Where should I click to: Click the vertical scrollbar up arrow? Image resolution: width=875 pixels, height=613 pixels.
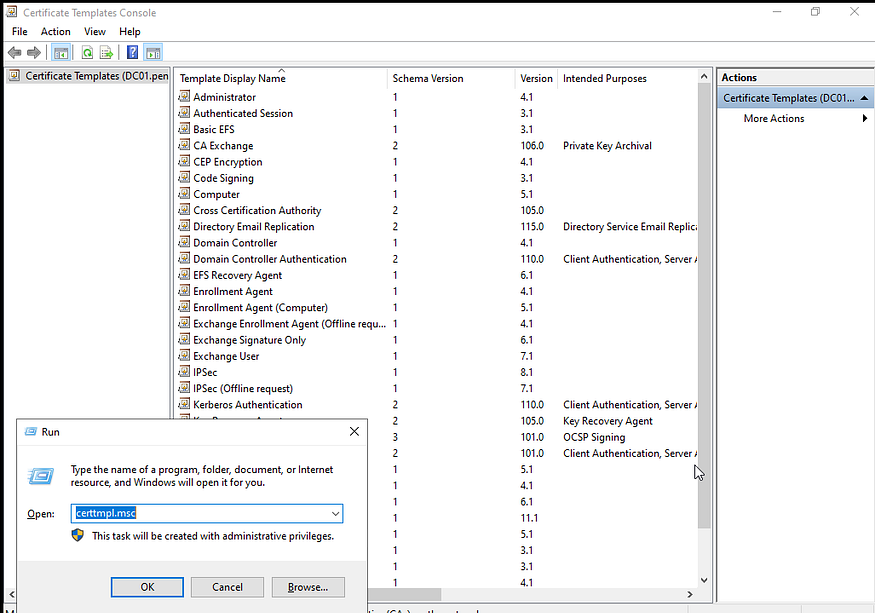(x=704, y=76)
